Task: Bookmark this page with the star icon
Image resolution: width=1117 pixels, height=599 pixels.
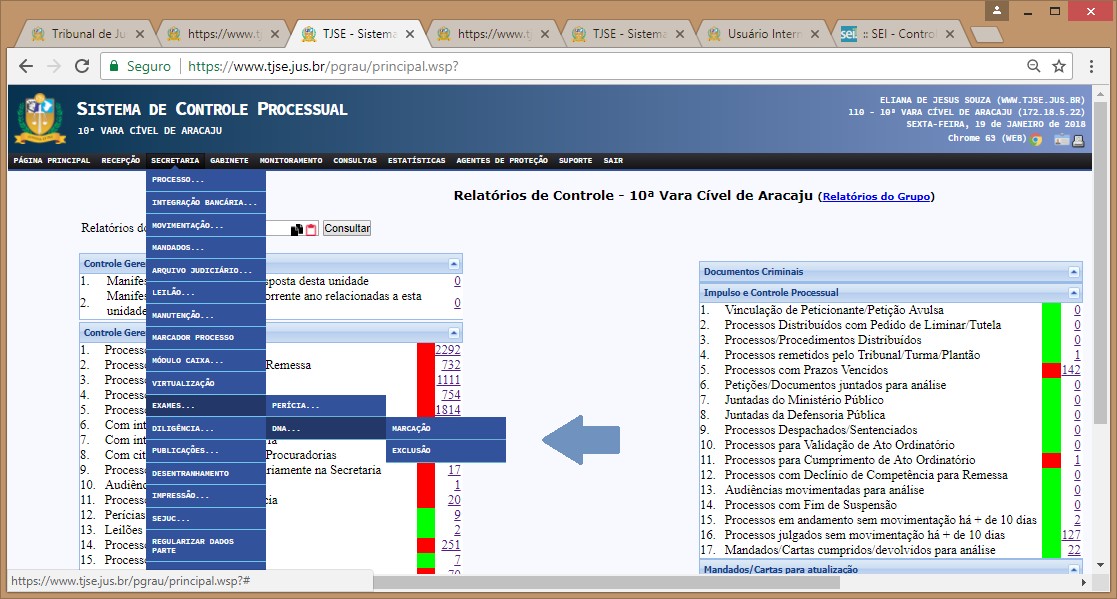Action: tap(1059, 67)
